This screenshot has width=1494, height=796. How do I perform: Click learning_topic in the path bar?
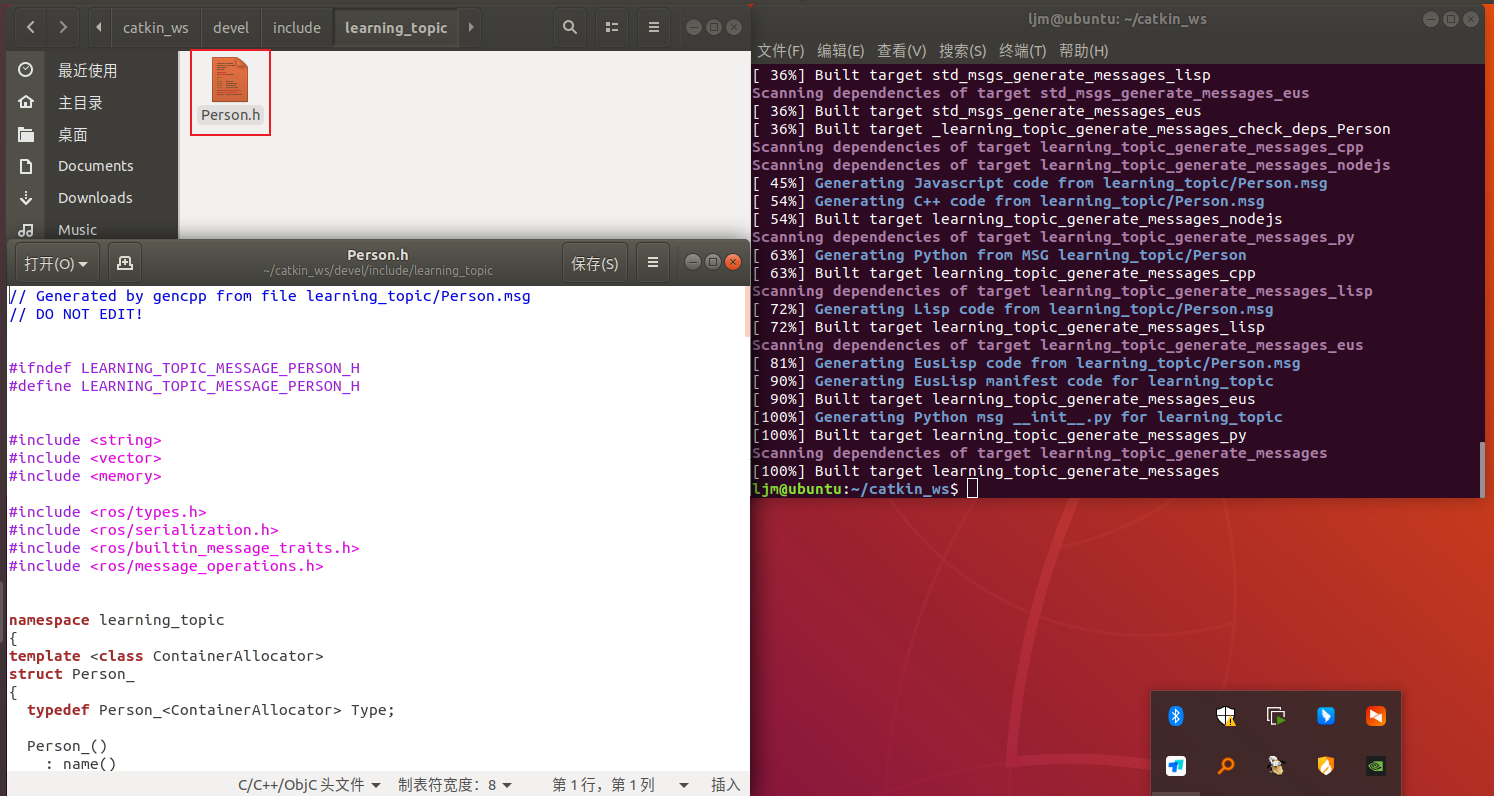396,27
